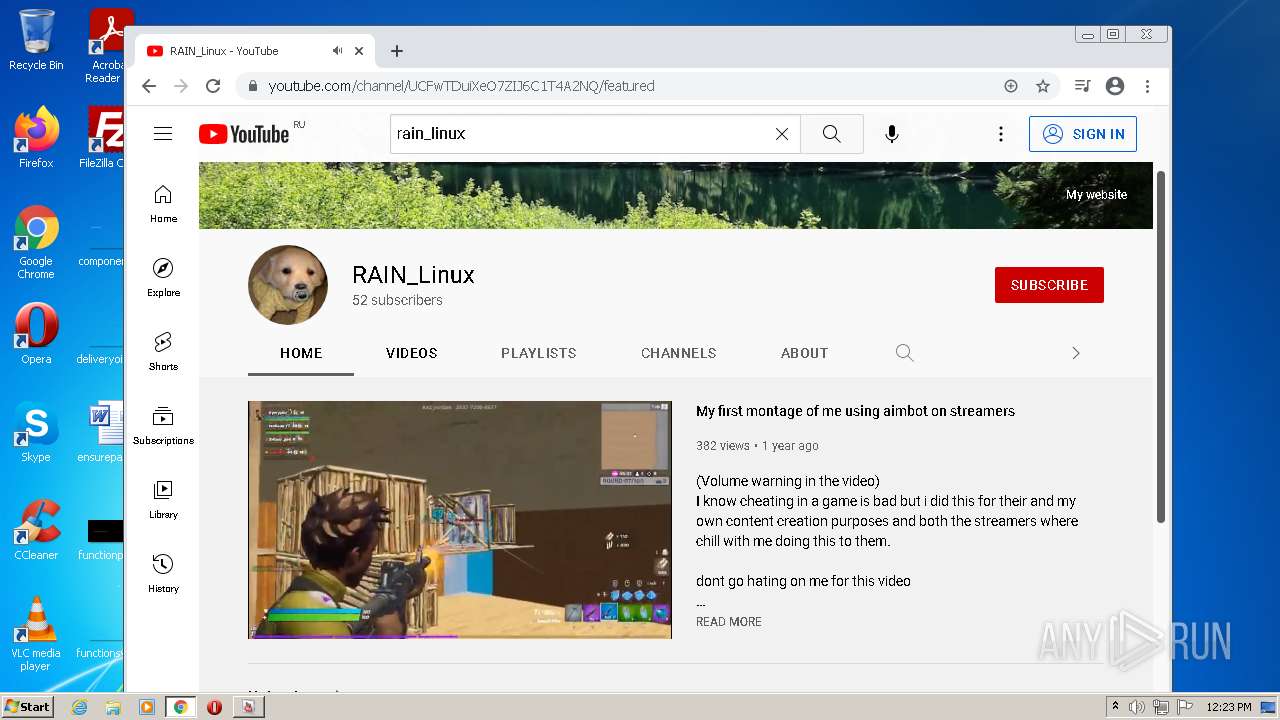This screenshot has height=720, width=1280.
Task: Open Subscriptions in the sidebar
Action: 163,426
